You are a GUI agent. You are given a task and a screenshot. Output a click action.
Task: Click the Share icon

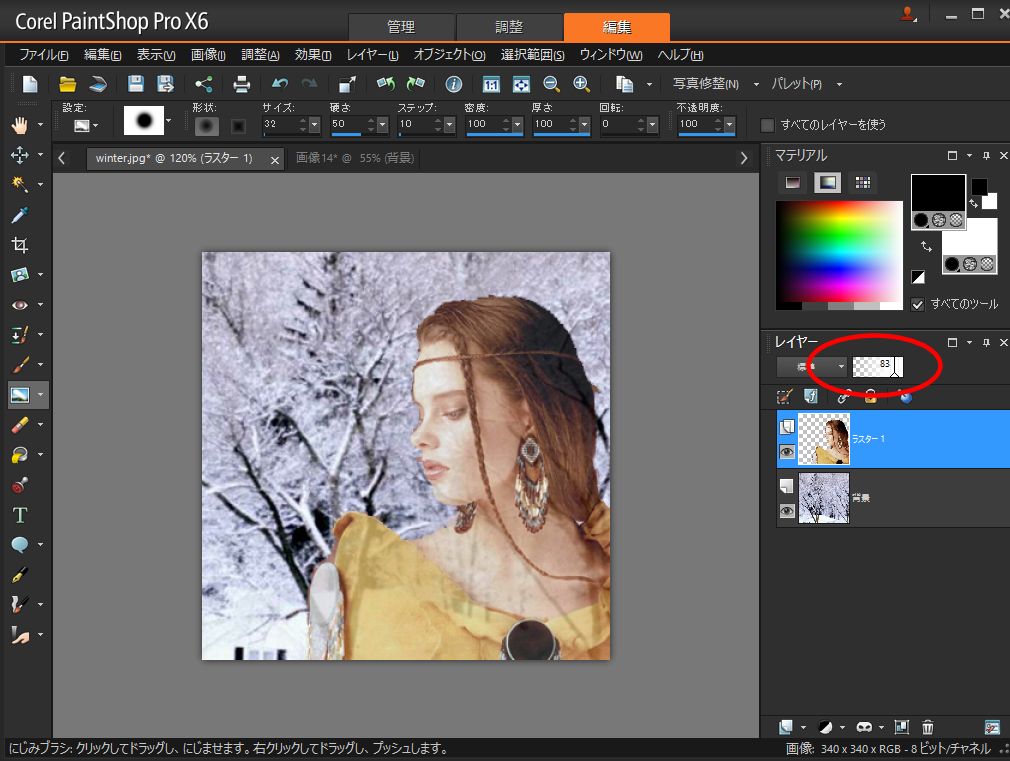point(204,84)
